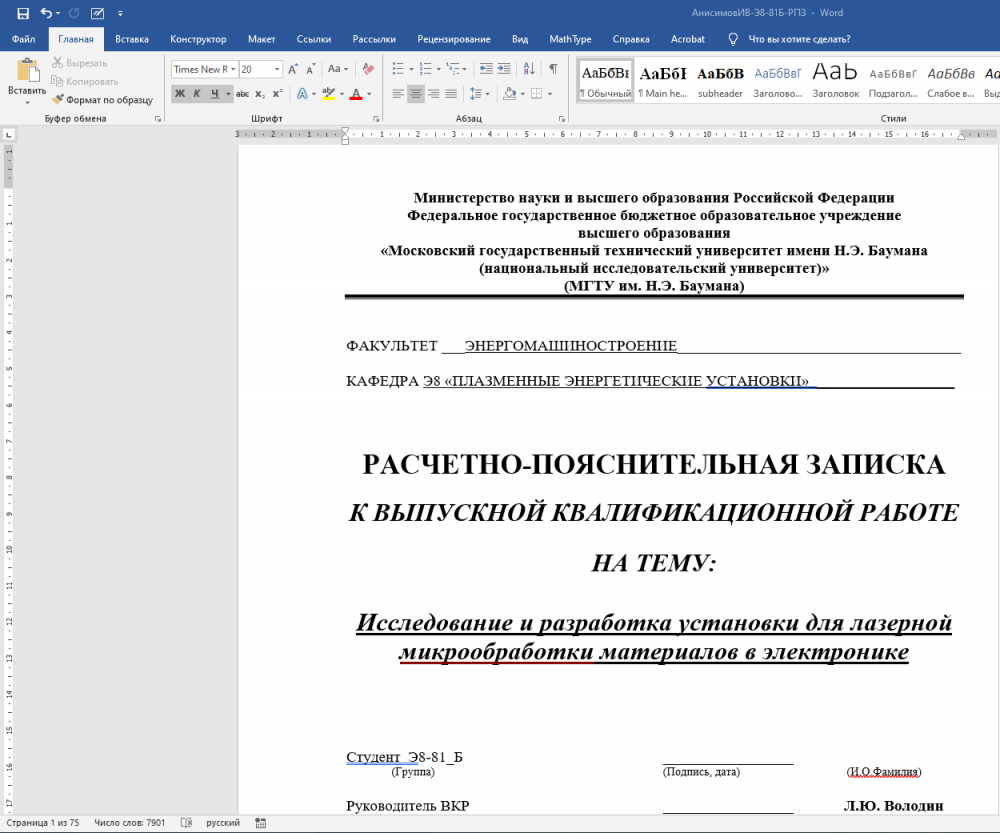Viewport: 1000px width, 833px height.
Task: Apply justify alignment to text
Action: pyautogui.click(x=451, y=94)
